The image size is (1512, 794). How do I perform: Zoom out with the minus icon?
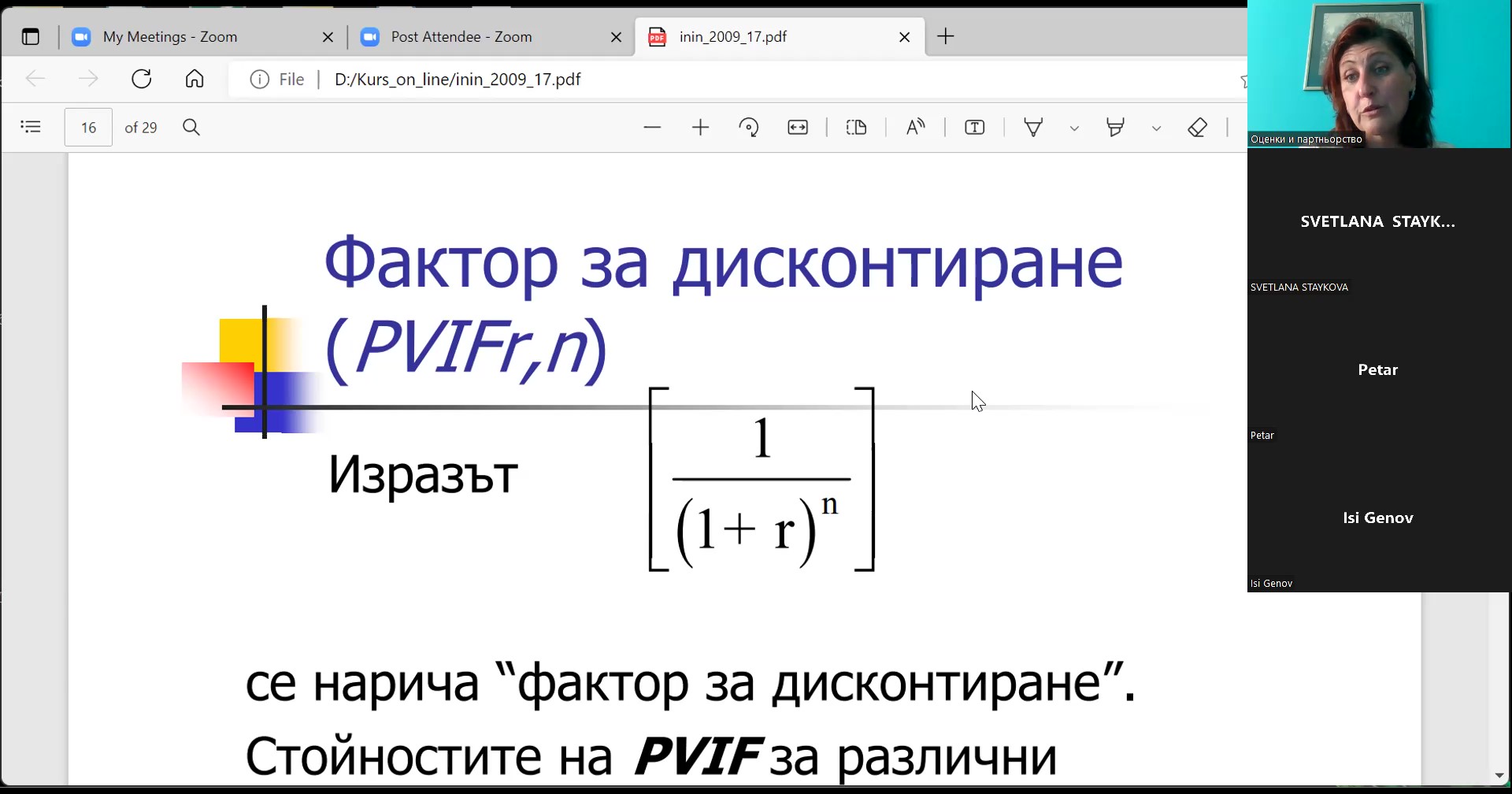coord(652,128)
